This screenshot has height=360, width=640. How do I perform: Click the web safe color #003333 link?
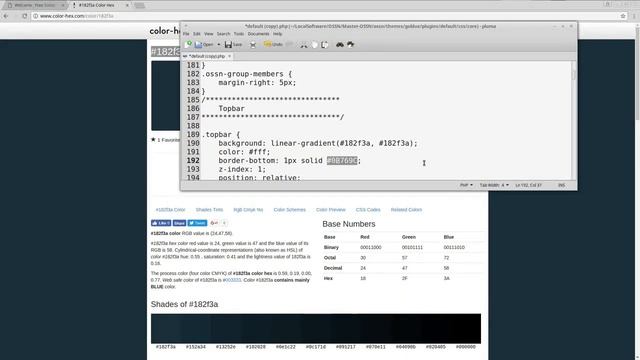[x=233, y=280]
